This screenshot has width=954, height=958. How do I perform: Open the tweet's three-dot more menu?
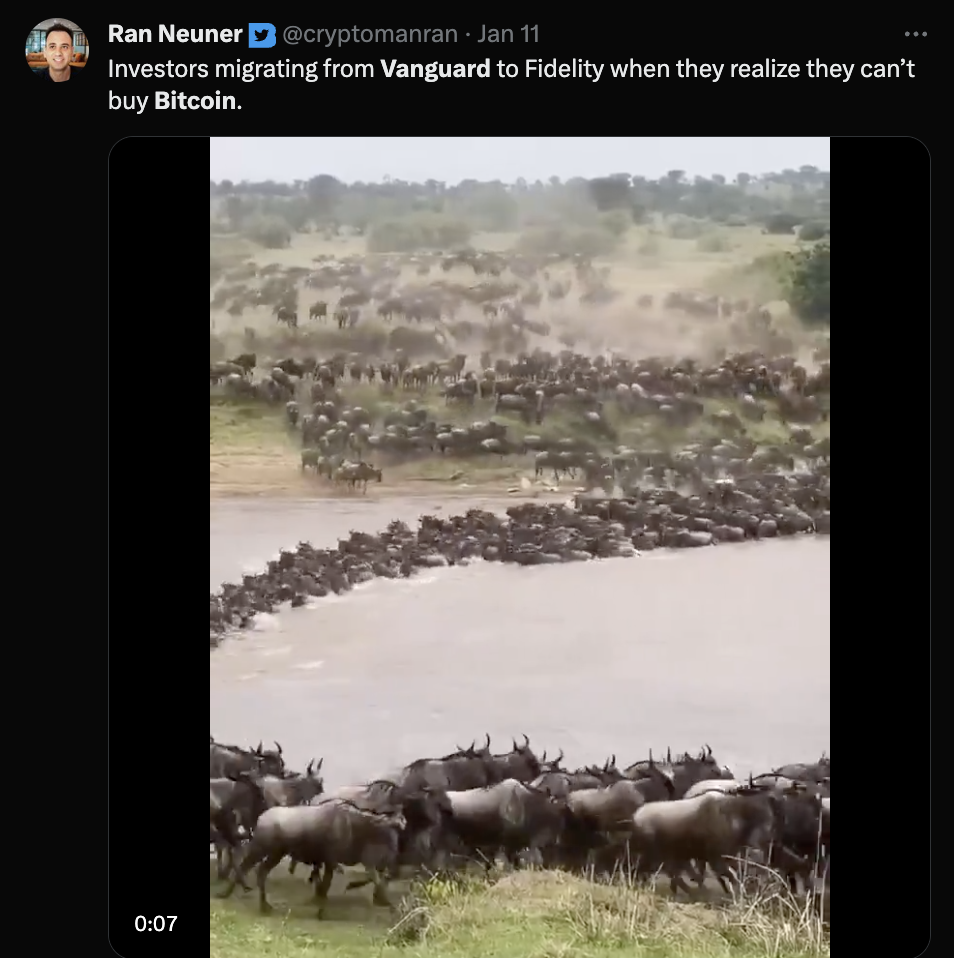(915, 34)
